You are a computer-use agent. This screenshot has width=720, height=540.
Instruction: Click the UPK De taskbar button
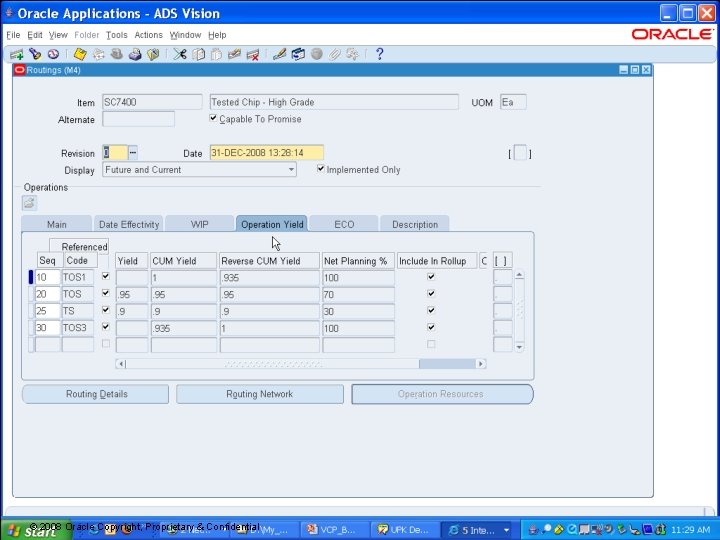pyautogui.click(x=404, y=530)
